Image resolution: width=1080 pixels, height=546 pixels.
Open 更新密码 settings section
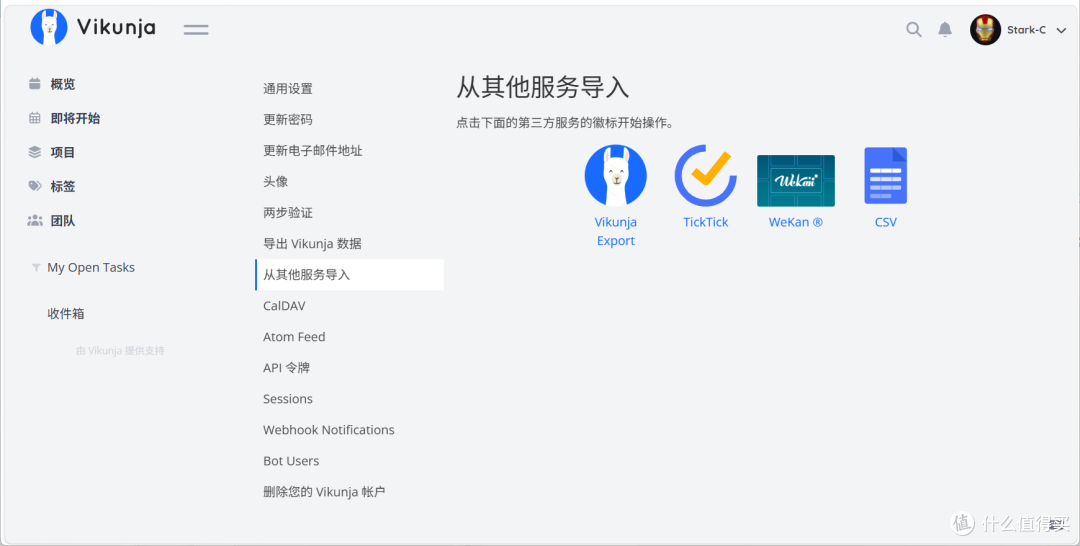click(x=349, y=120)
